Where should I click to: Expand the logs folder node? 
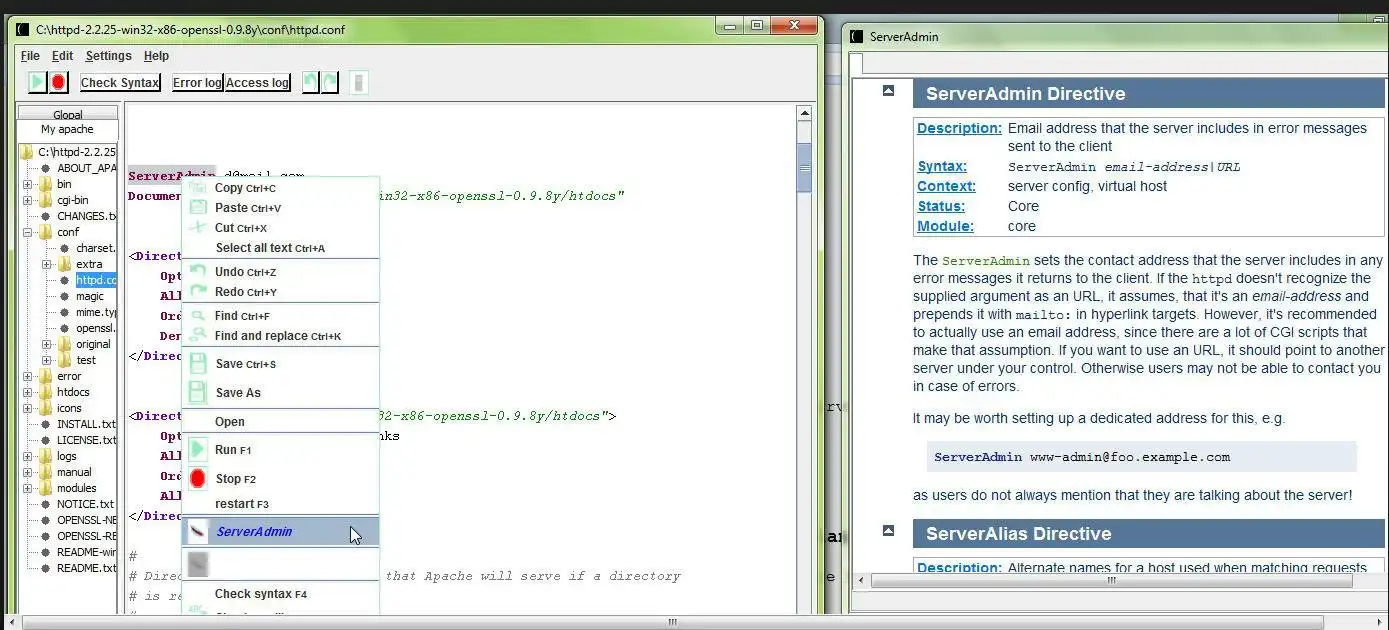[x=28, y=456]
